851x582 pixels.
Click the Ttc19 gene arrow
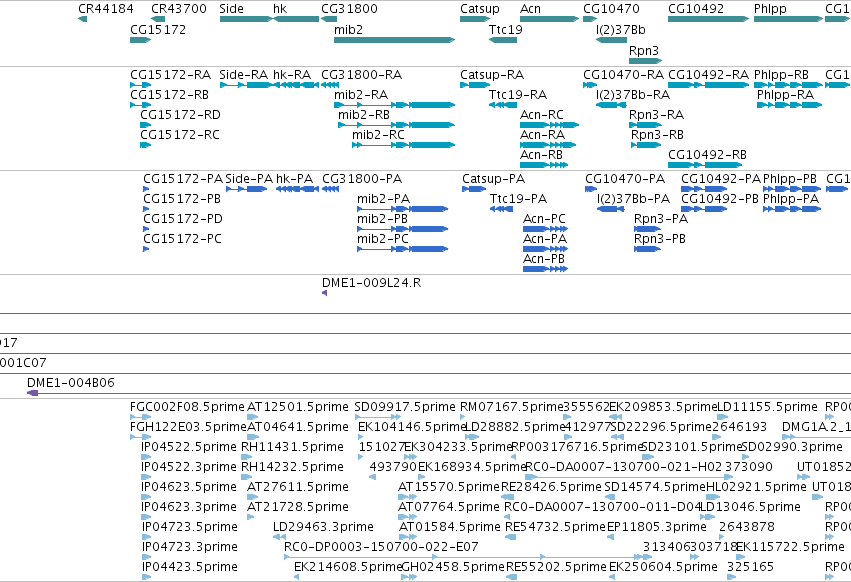503,40
